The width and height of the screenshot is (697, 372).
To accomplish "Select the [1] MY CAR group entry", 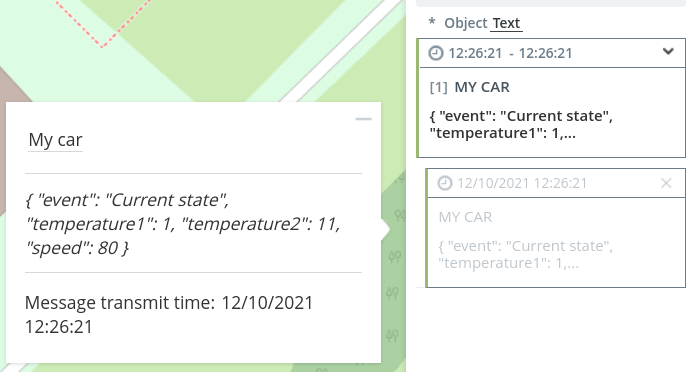I will pos(469,87).
